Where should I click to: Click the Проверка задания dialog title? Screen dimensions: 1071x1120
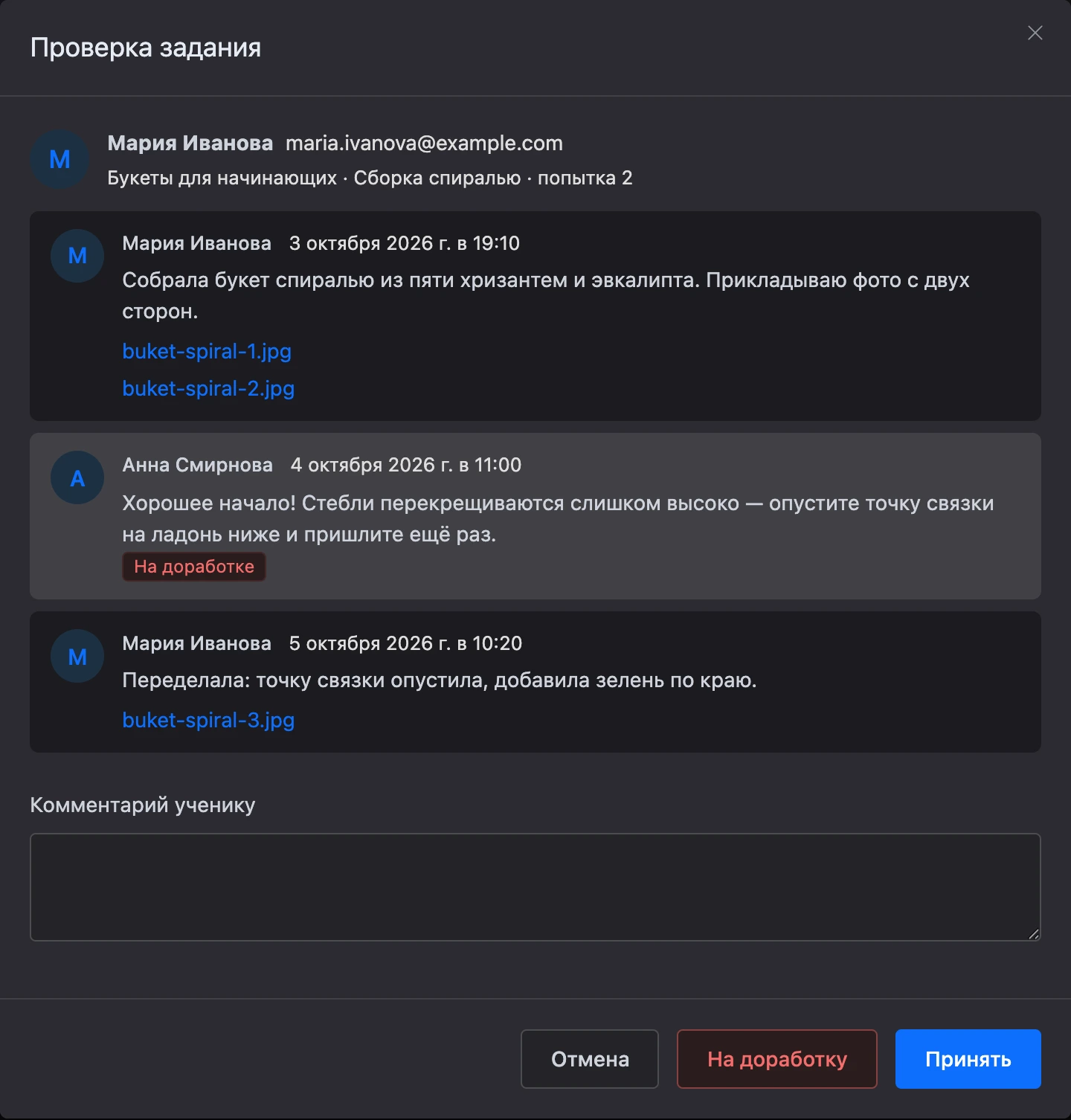coord(146,48)
